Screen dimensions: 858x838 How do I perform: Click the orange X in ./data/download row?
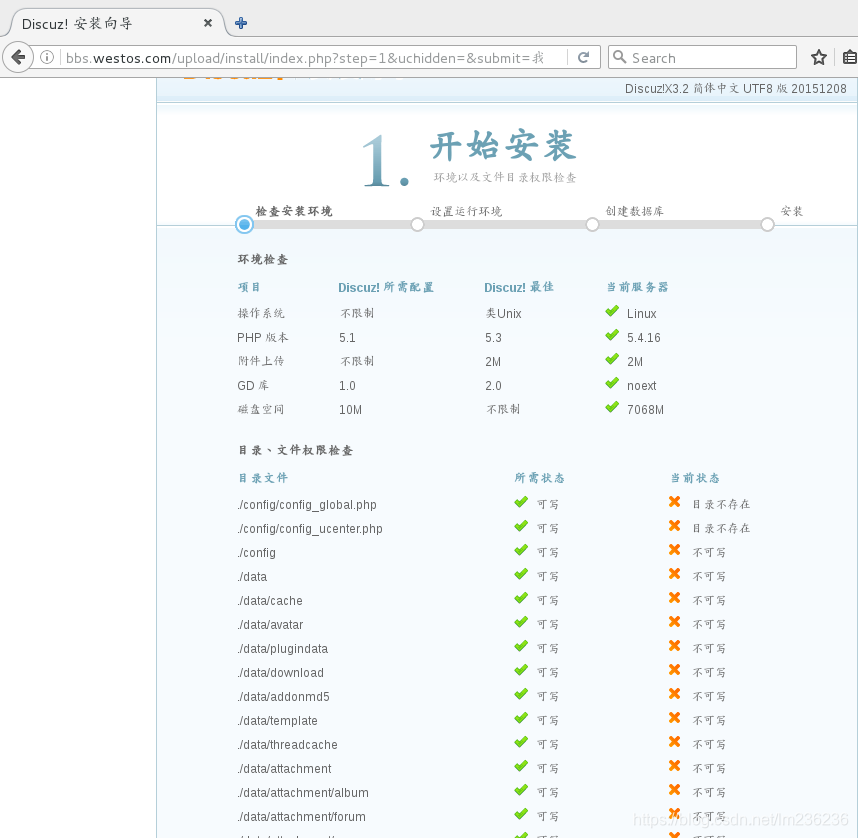point(675,670)
